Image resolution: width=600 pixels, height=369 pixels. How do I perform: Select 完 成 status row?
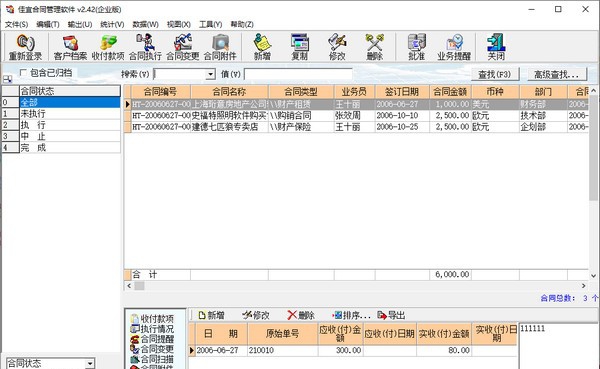pos(70,148)
